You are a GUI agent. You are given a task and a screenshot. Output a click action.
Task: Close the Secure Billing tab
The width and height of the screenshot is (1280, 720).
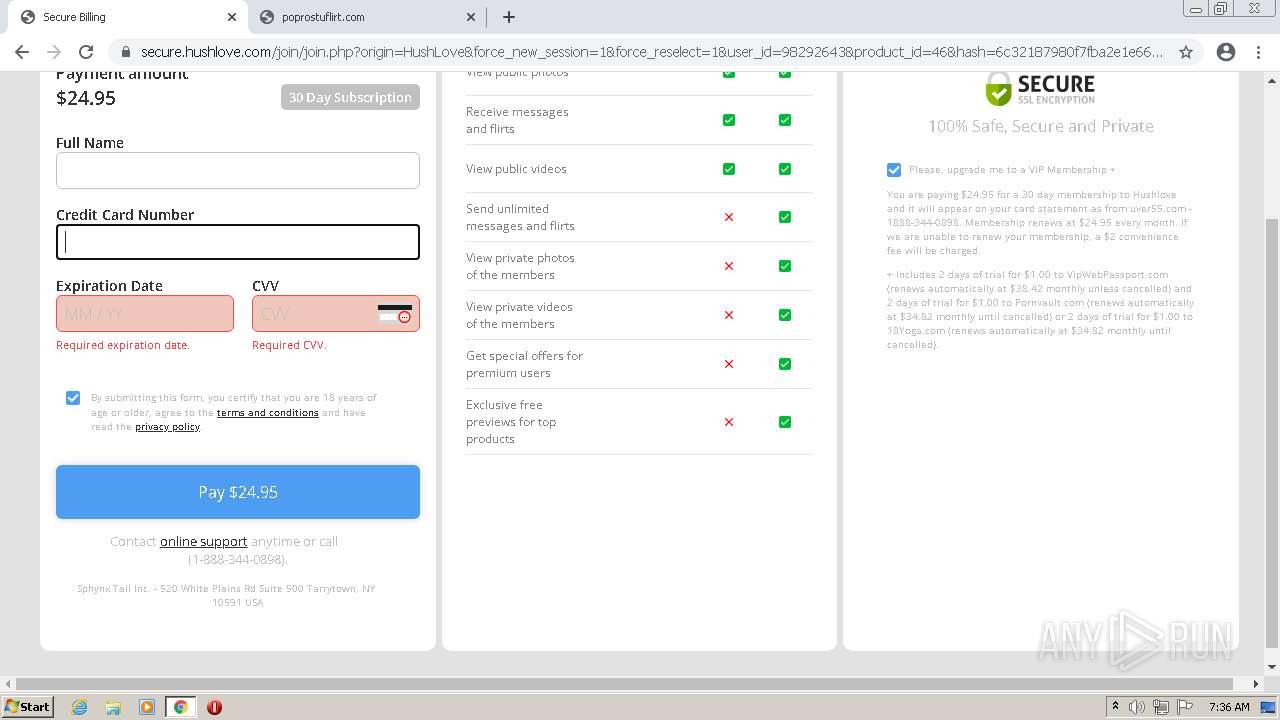pyautogui.click(x=232, y=17)
